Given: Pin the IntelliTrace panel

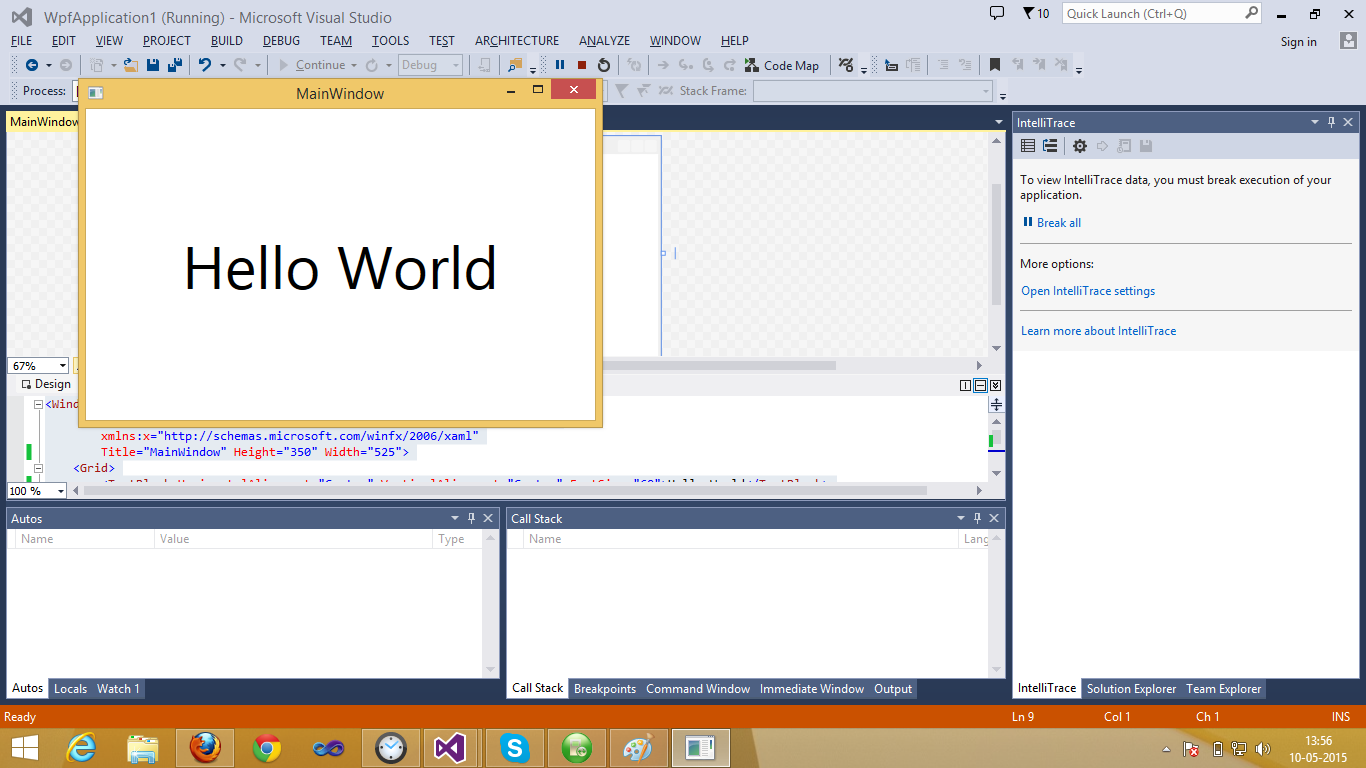Looking at the screenshot, I should pos(1331,122).
